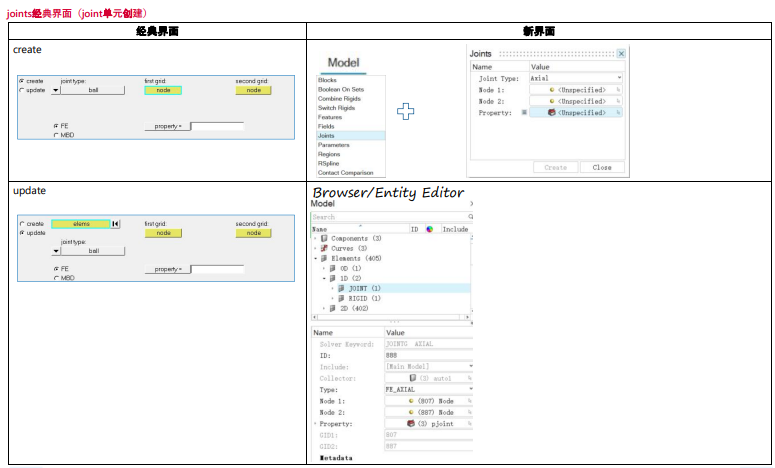Click the Components folder icon in browser tree
Screen dimensions: 775x468
click(324, 239)
